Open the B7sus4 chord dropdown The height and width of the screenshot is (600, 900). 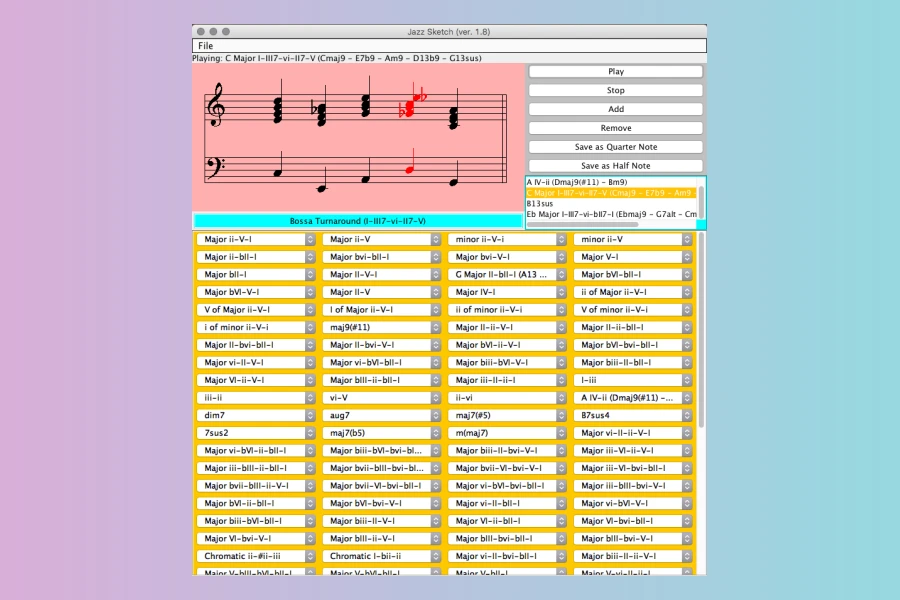coord(633,415)
